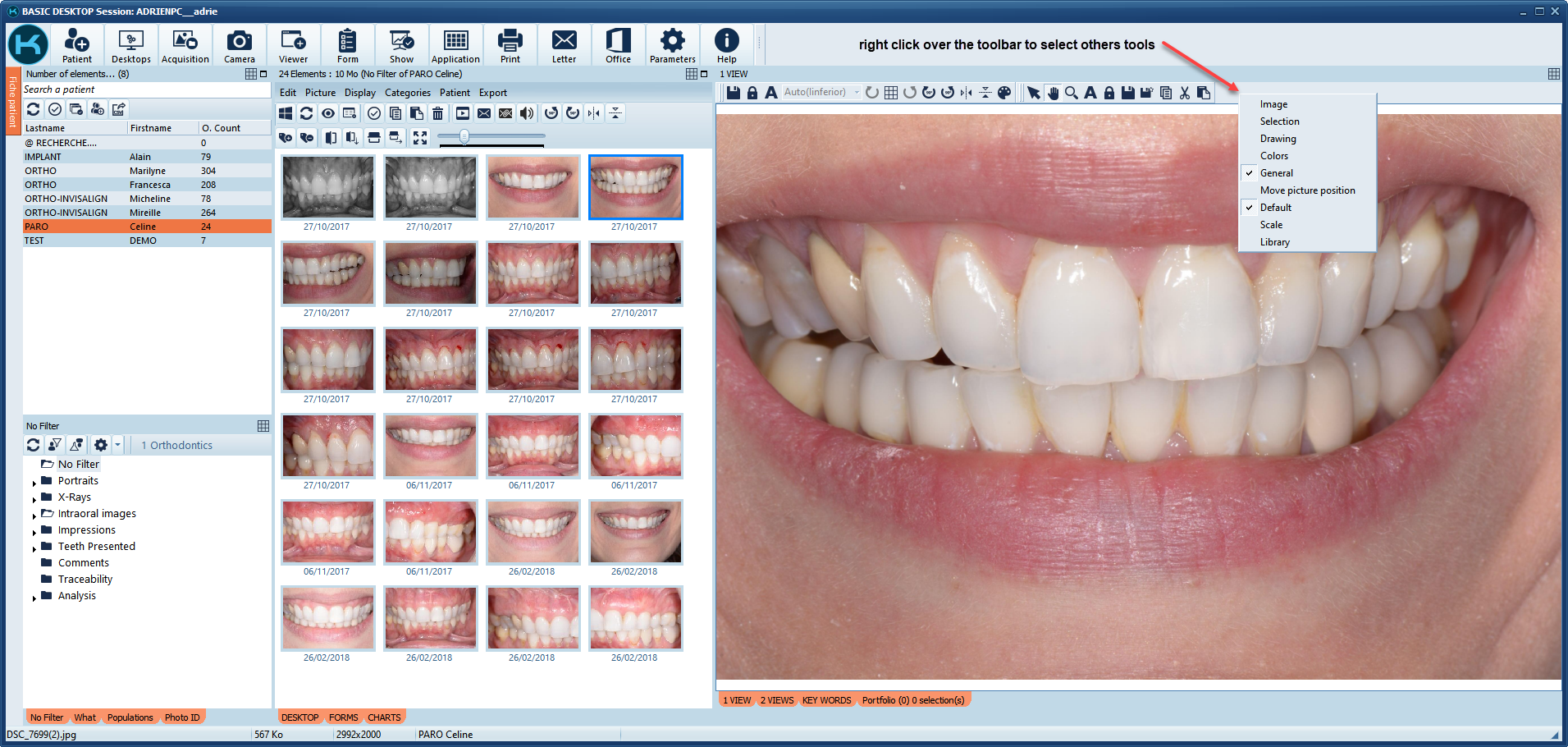
Task: Open the Camera module
Action: pyautogui.click(x=239, y=45)
